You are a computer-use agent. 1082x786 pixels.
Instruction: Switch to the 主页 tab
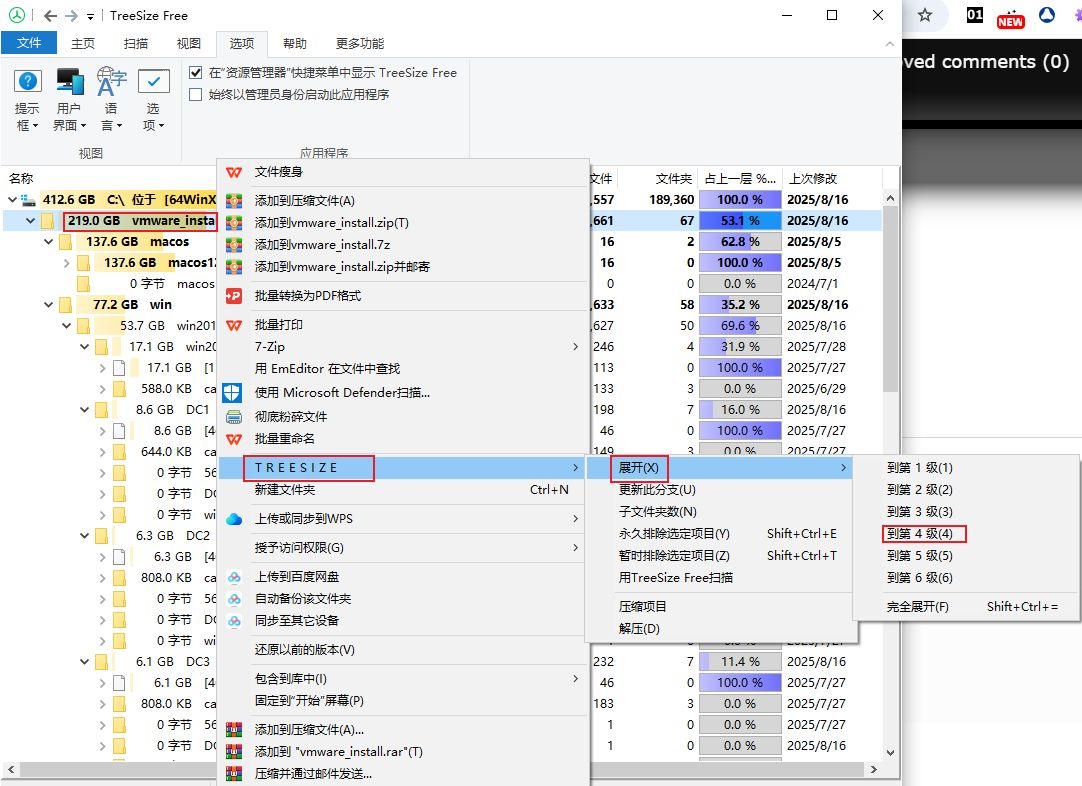click(83, 43)
